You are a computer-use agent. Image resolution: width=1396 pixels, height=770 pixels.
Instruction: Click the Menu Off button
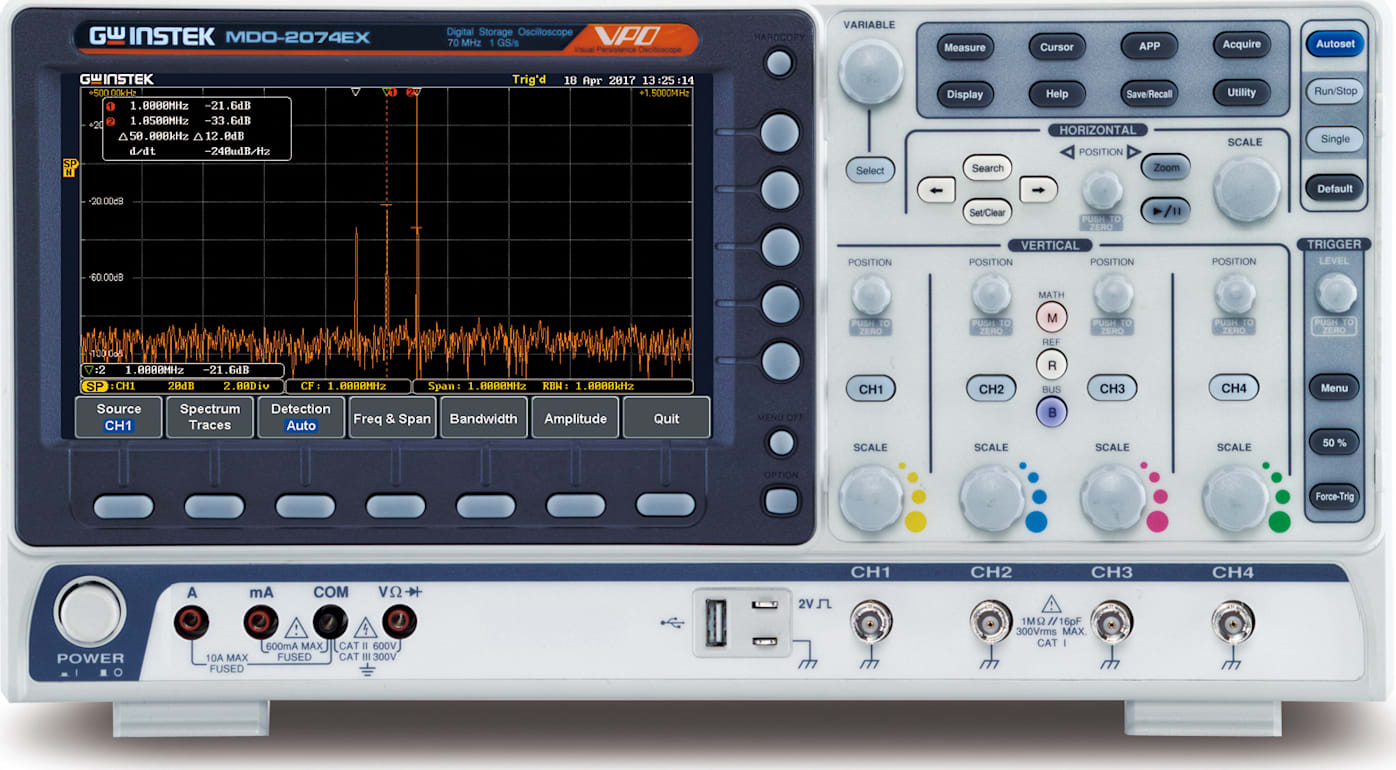pos(781,442)
